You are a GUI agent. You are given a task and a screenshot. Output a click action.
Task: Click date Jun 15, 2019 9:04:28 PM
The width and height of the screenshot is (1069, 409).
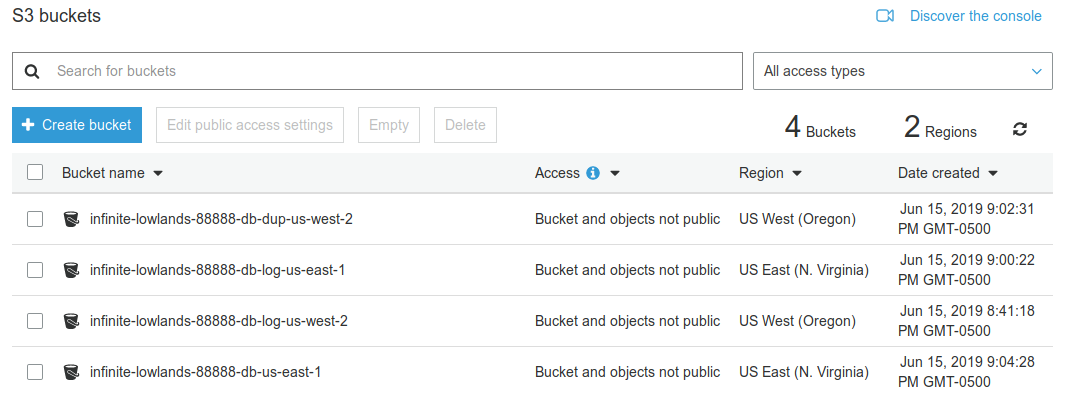pos(966,372)
